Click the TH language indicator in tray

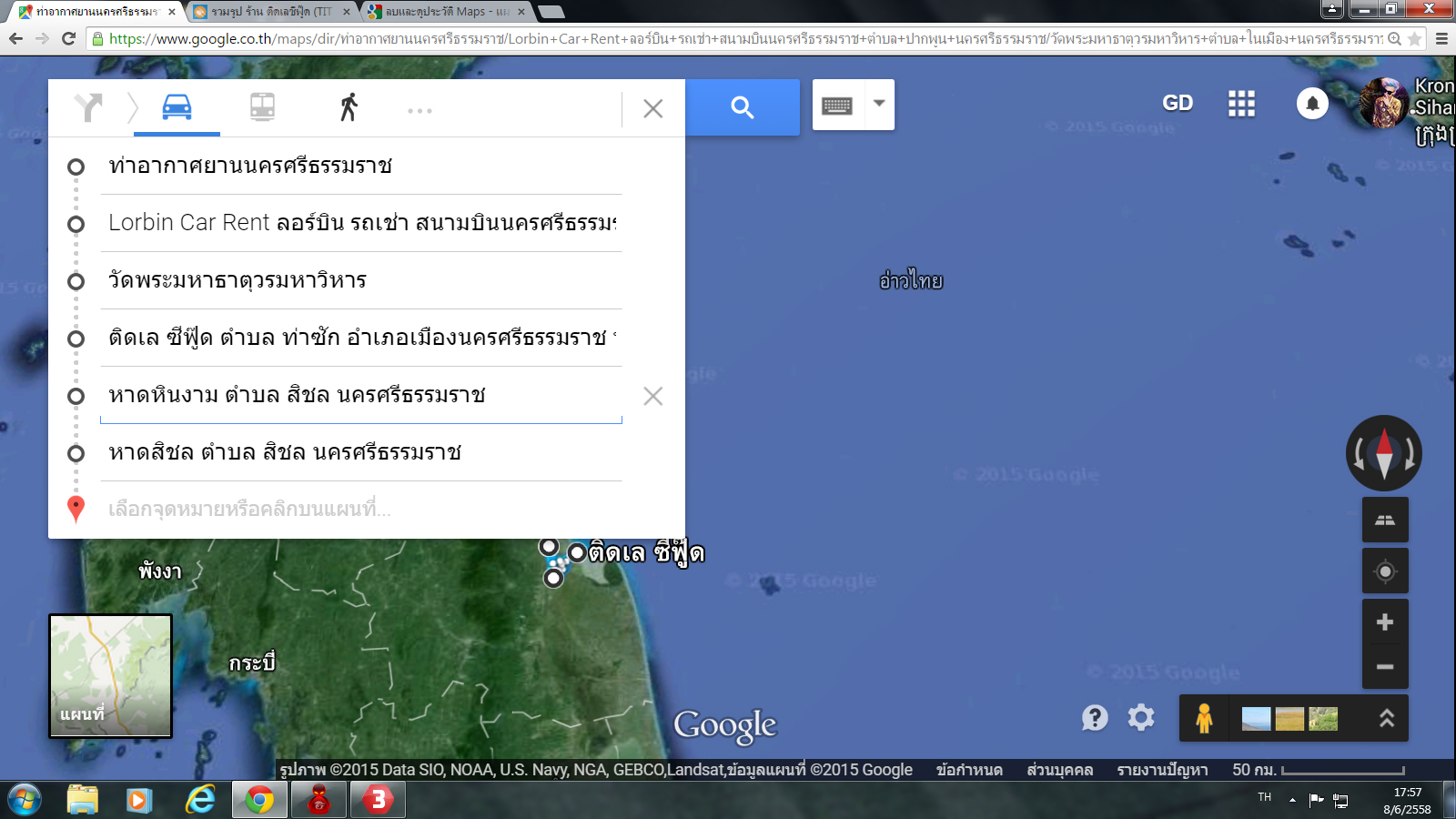coord(1264,797)
